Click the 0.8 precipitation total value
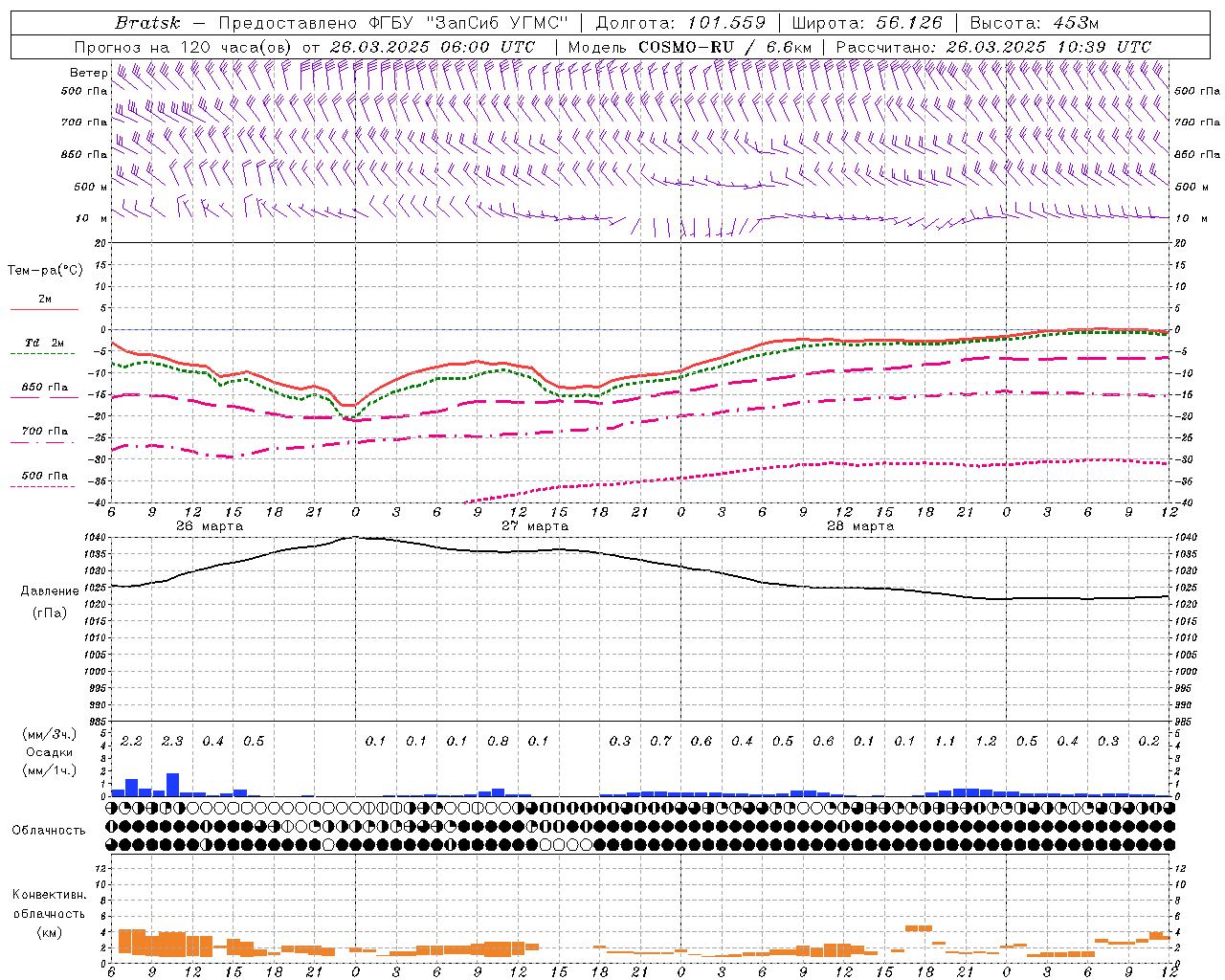Screen dimensions: 1225x980 (498, 742)
